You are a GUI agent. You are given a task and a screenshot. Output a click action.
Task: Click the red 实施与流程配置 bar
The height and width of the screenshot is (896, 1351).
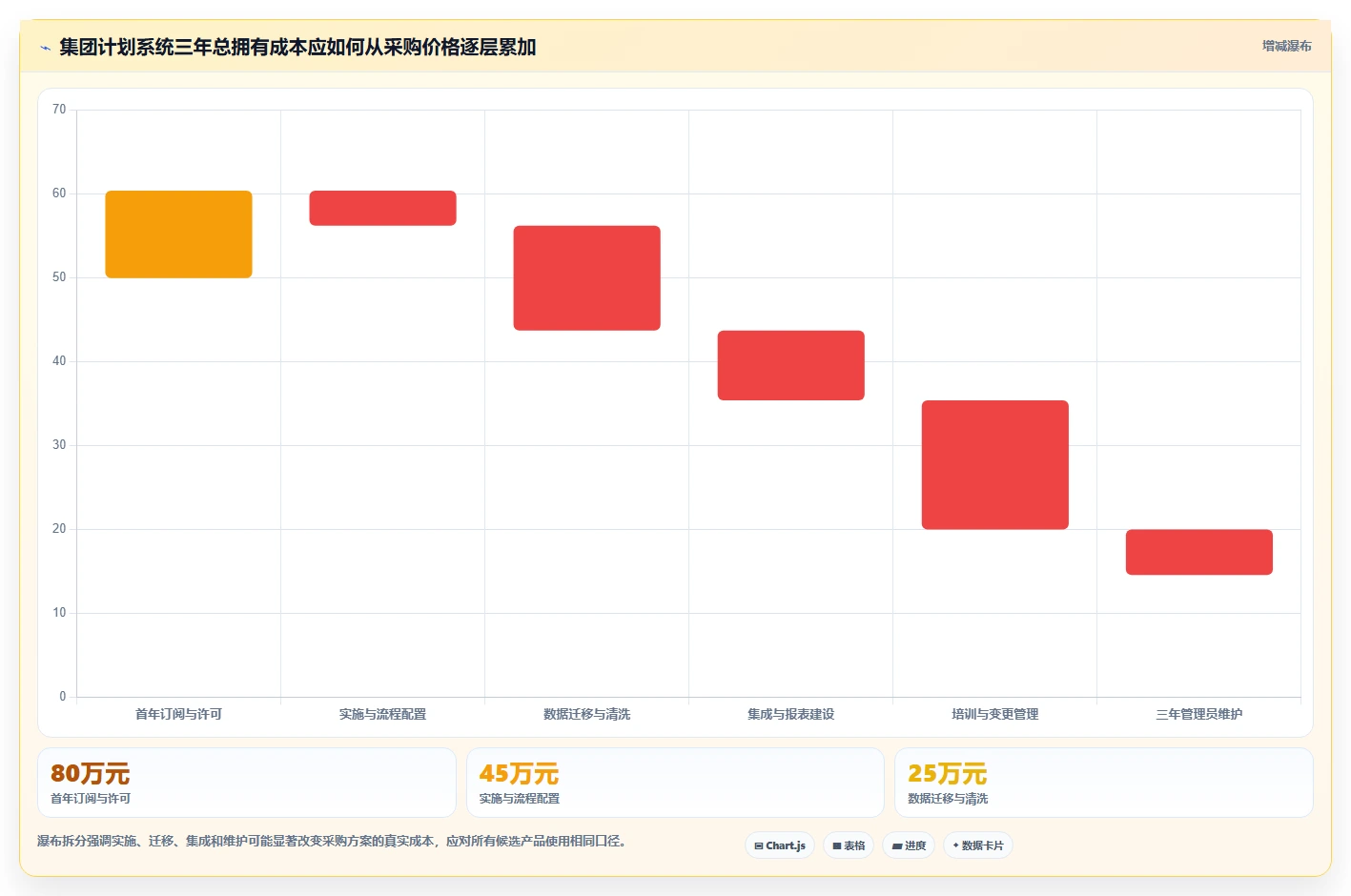tap(382, 208)
